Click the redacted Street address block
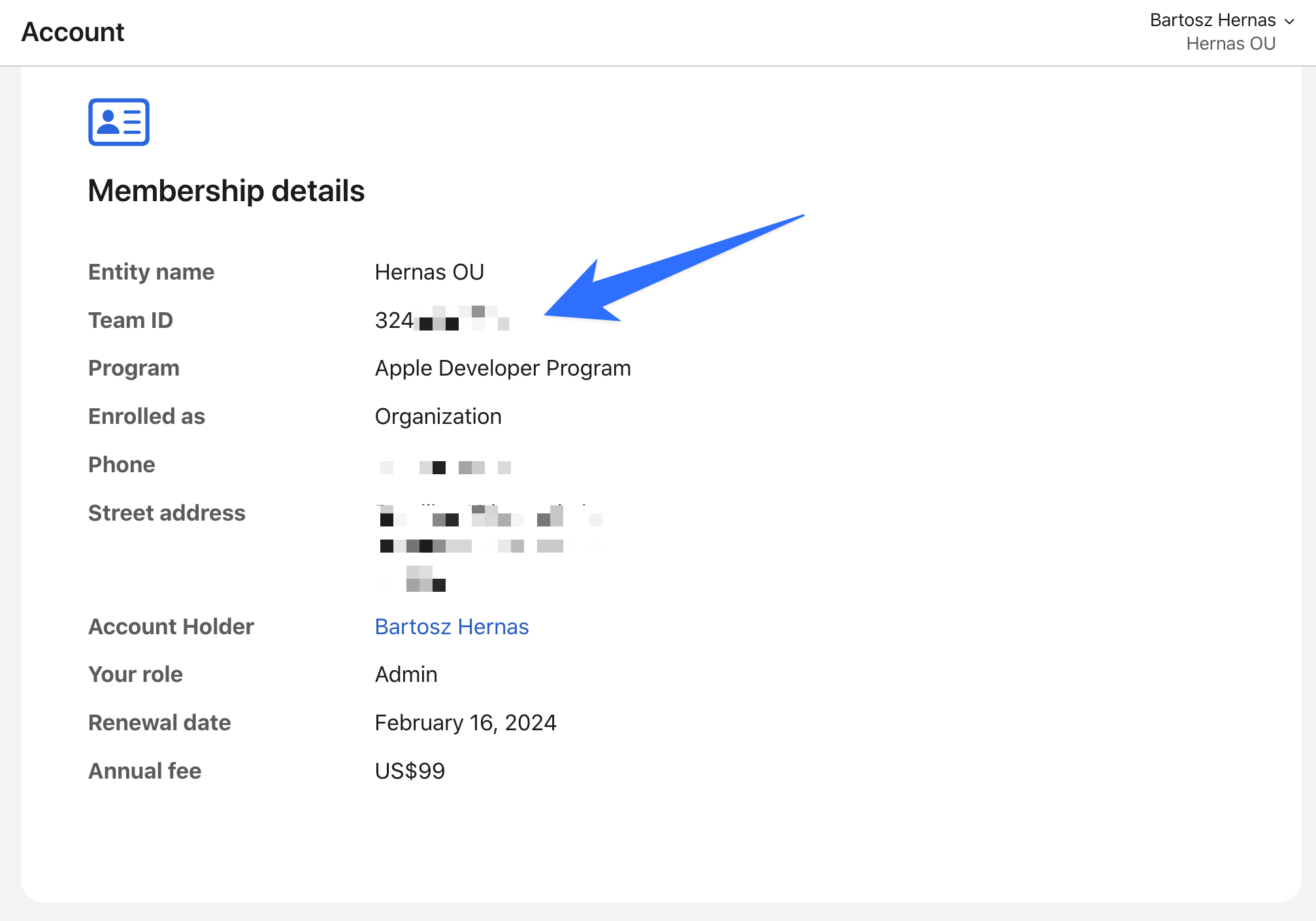The image size is (1316, 921). (x=490, y=545)
